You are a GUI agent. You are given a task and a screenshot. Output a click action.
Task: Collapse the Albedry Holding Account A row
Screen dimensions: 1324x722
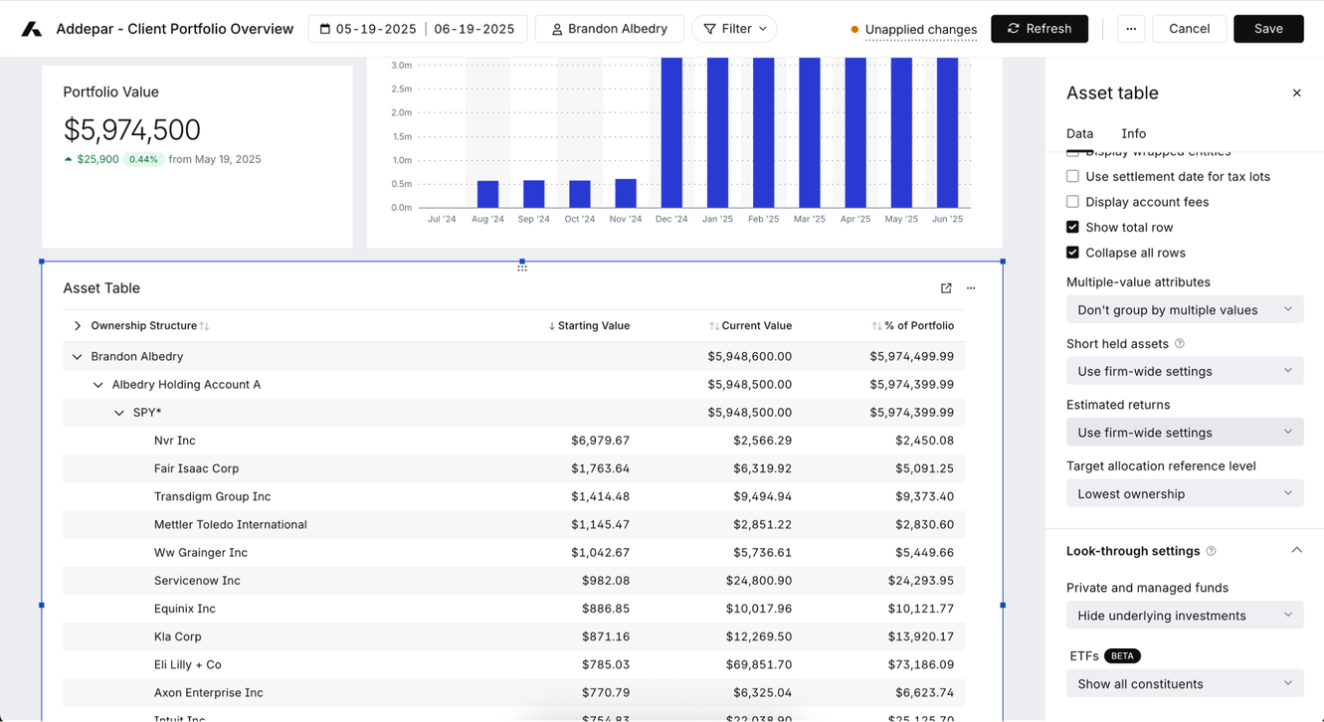pyautogui.click(x=98, y=385)
